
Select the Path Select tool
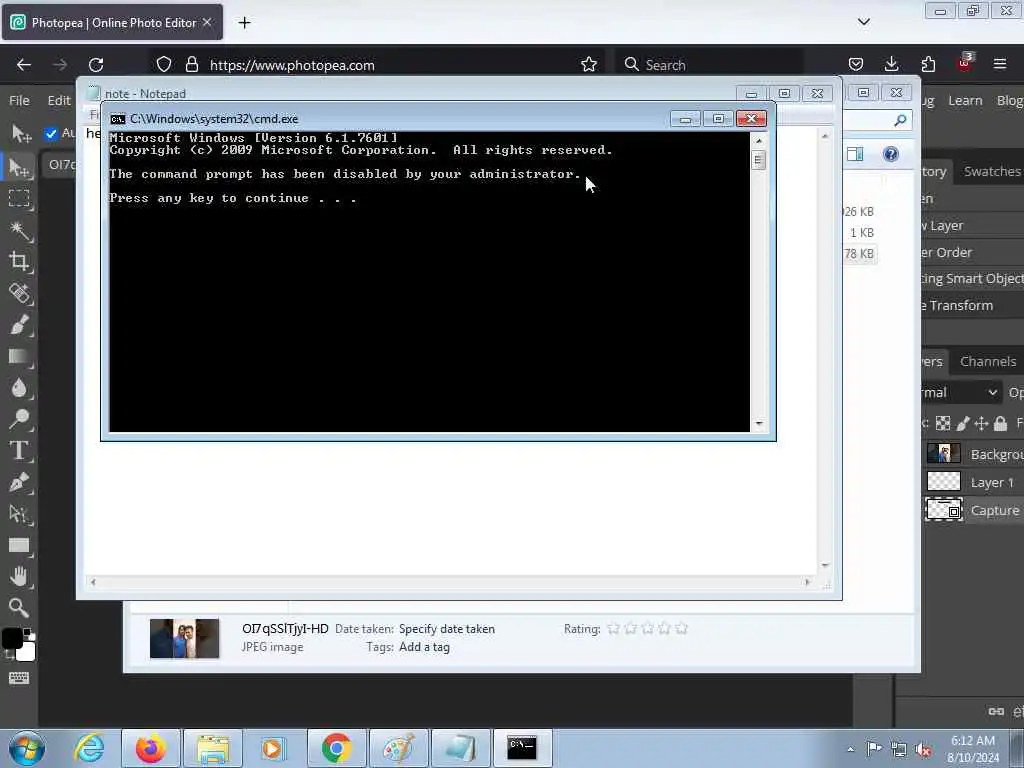[x=20, y=514]
